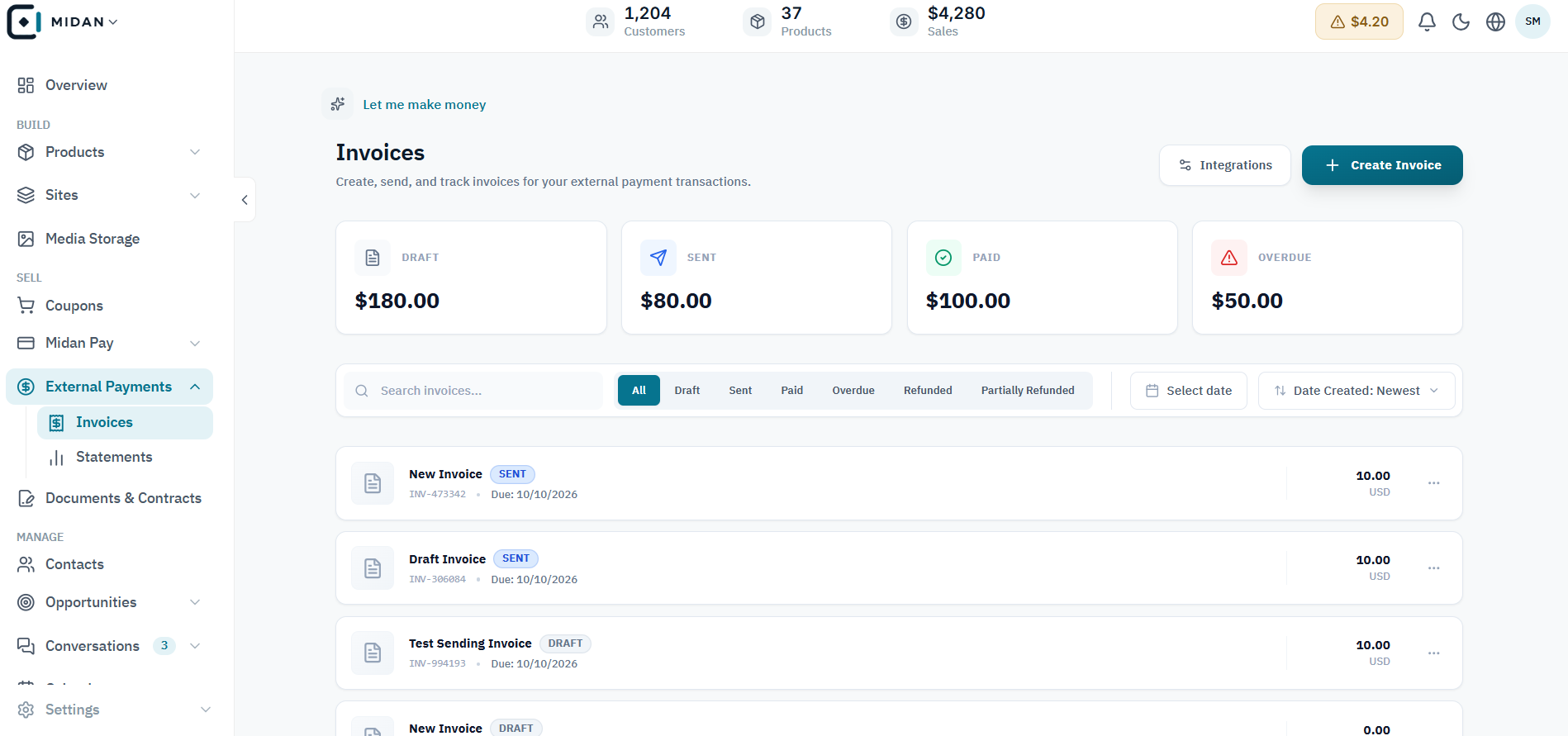The width and height of the screenshot is (1568, 736).
Task: Open the SM user avatar menu
Action: tap(1532, 21)
